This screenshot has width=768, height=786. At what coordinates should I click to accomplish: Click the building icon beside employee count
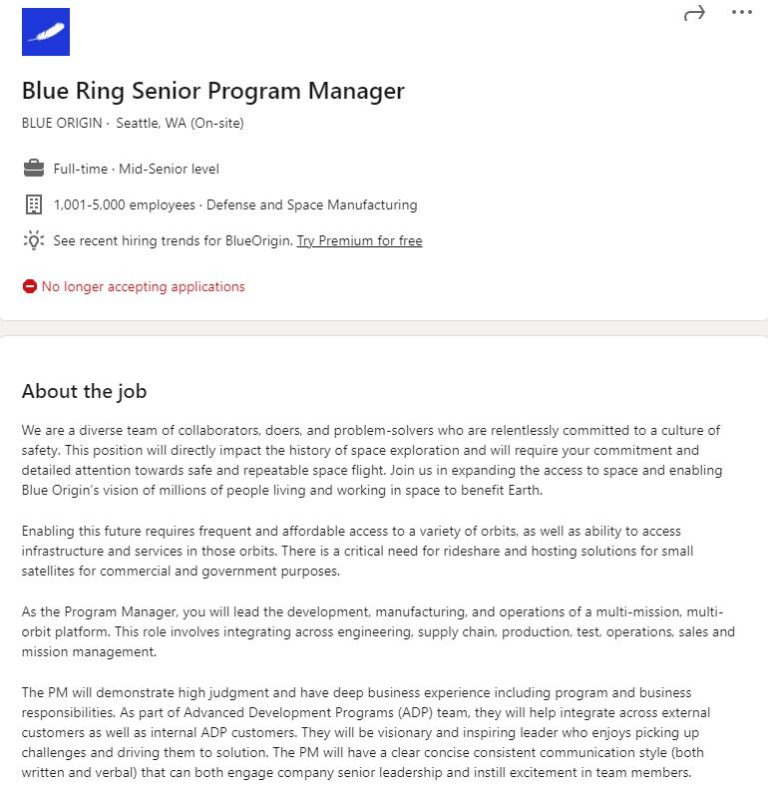tap(33, 205)
